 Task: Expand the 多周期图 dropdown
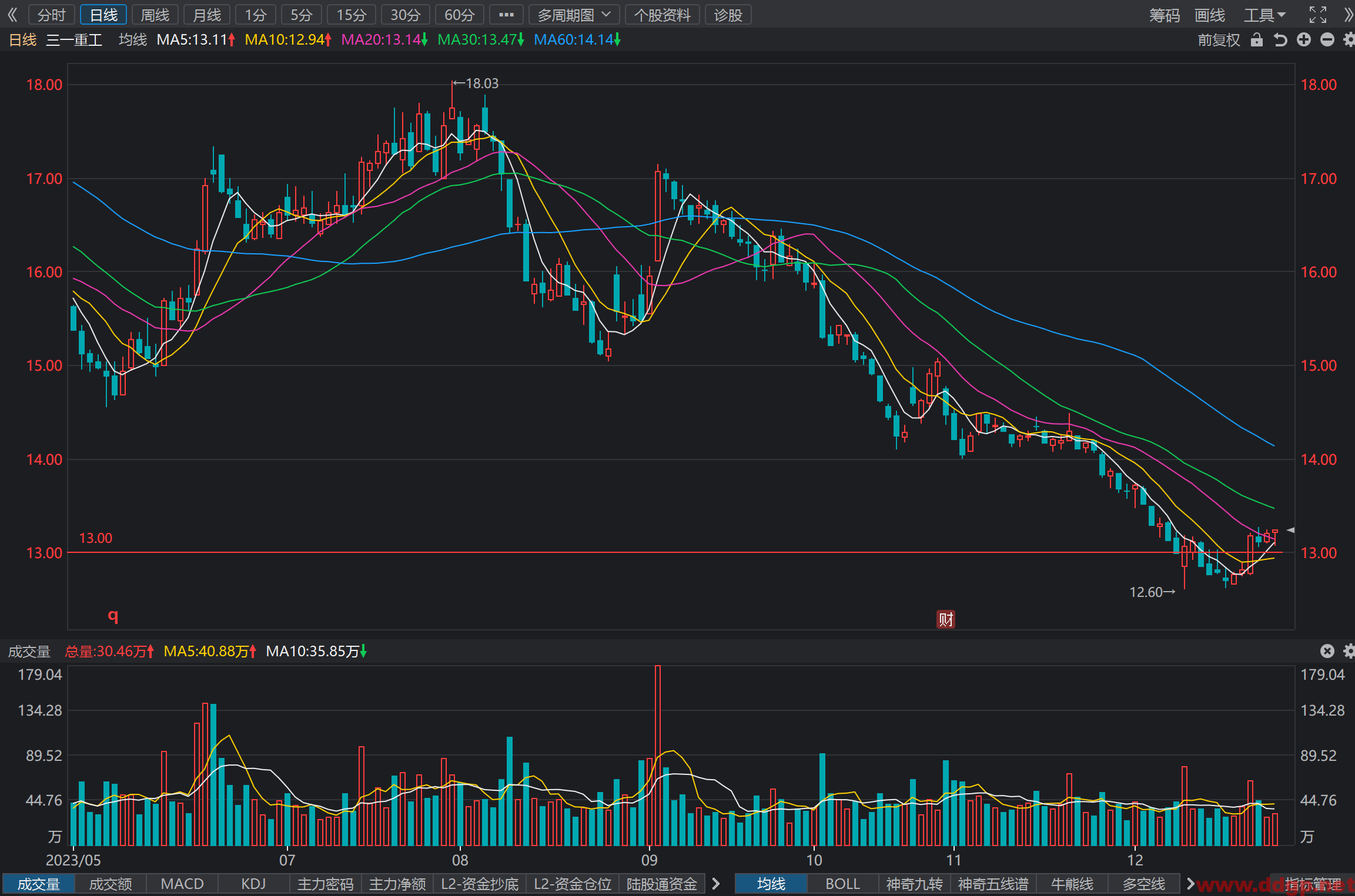coord(574,15)
